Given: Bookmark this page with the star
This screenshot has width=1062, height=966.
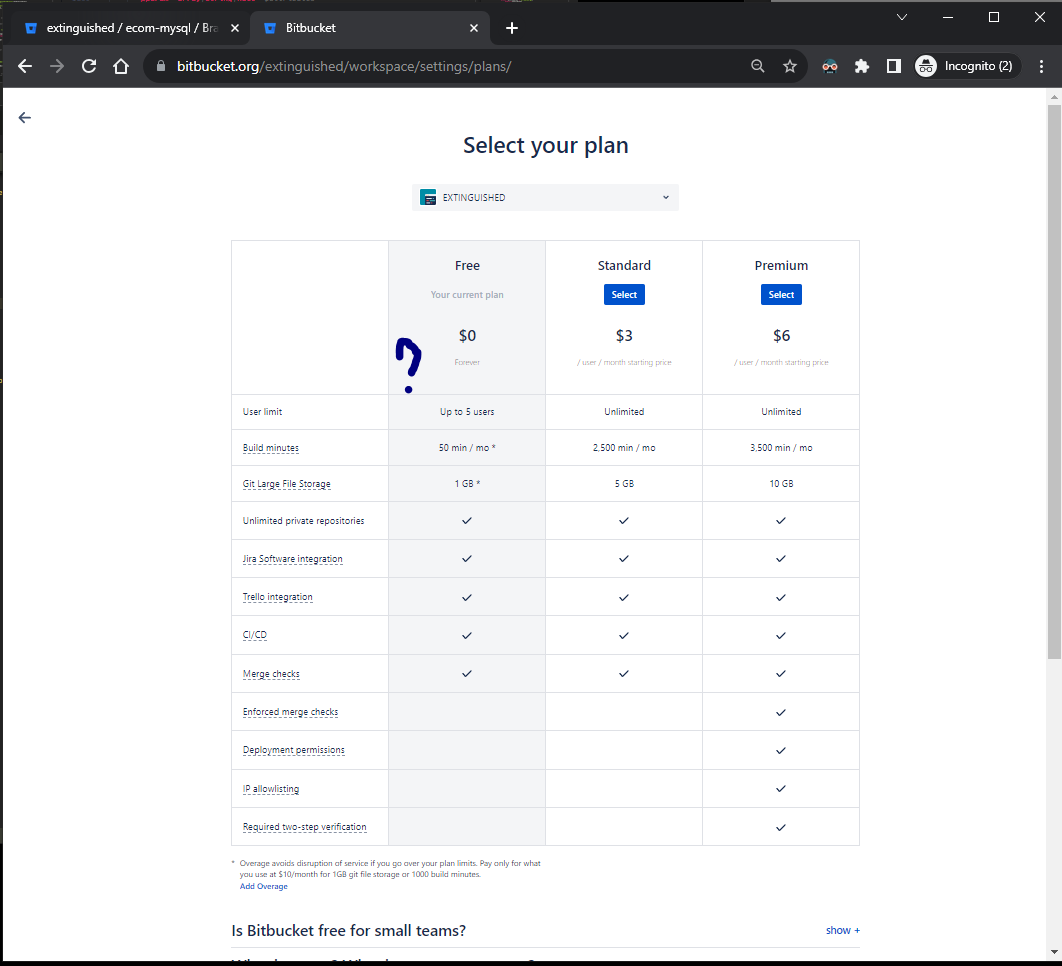Looking at the screenshot, I should pyautogui.click(x=790, y=66).
